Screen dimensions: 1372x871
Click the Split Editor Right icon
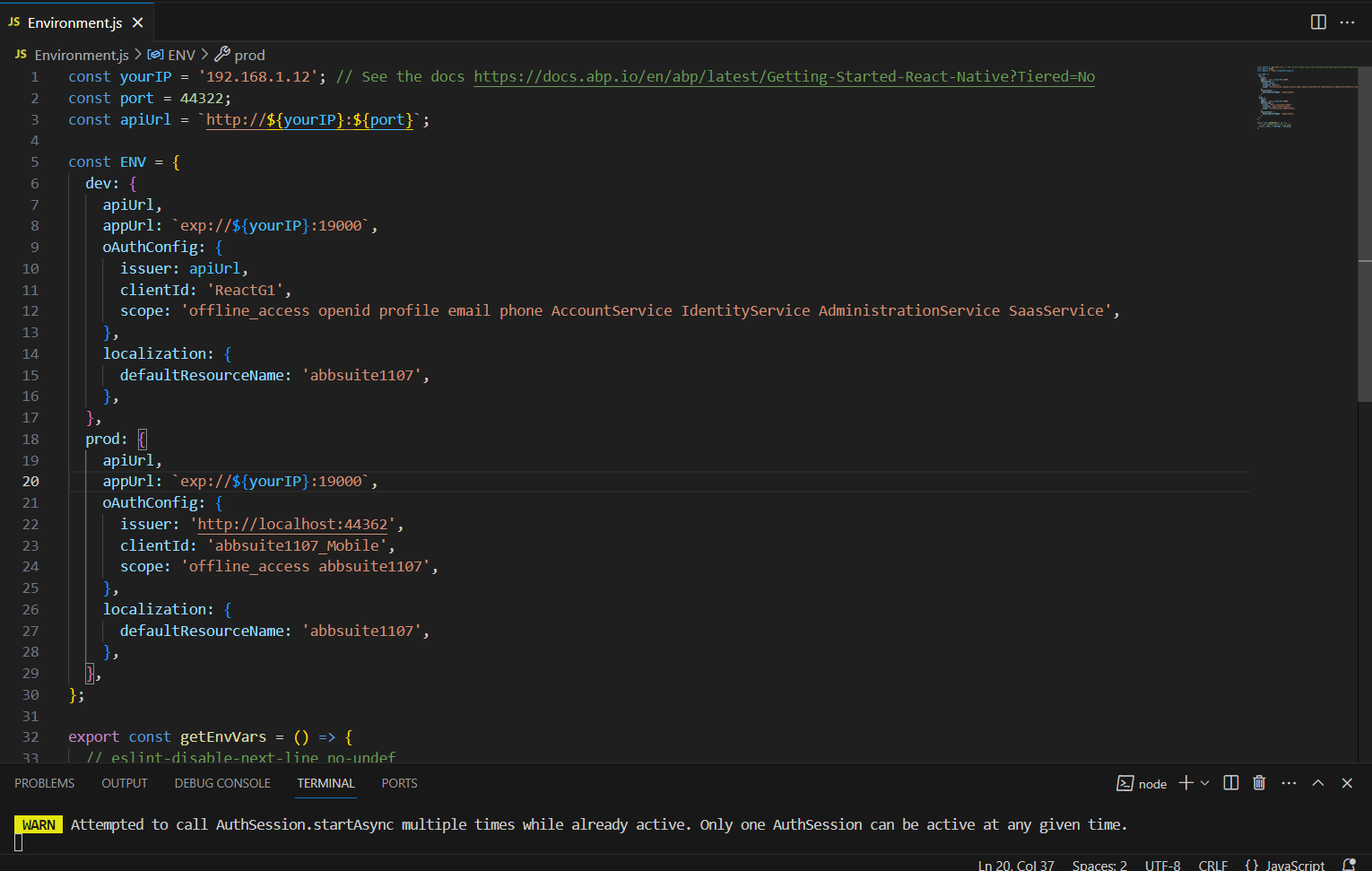tap(1318, 22)
